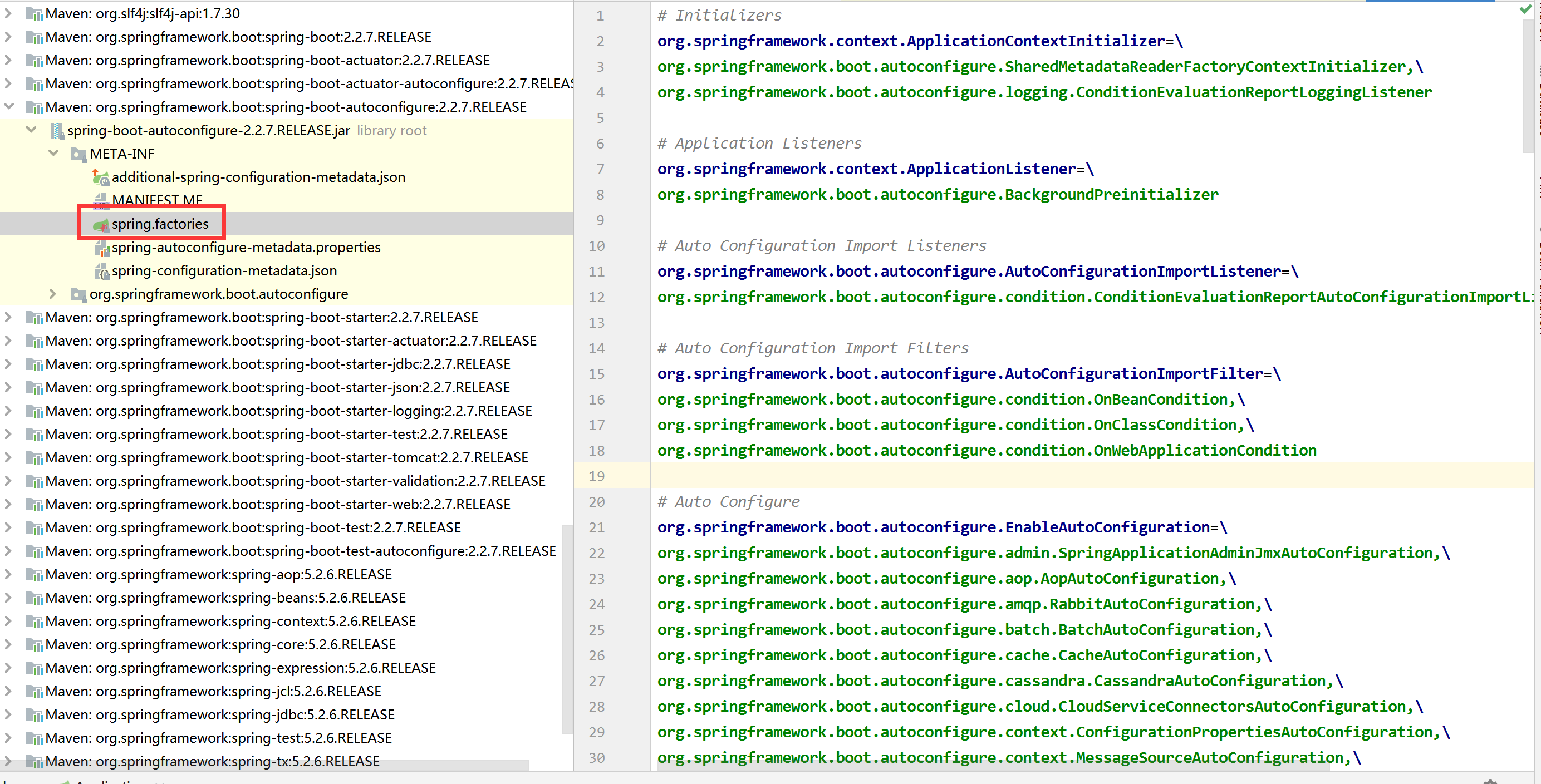Collapse the META-INF folder
Image resolution: width=1541 pixels, height=784 pixels.
click(x=54, y=153)
